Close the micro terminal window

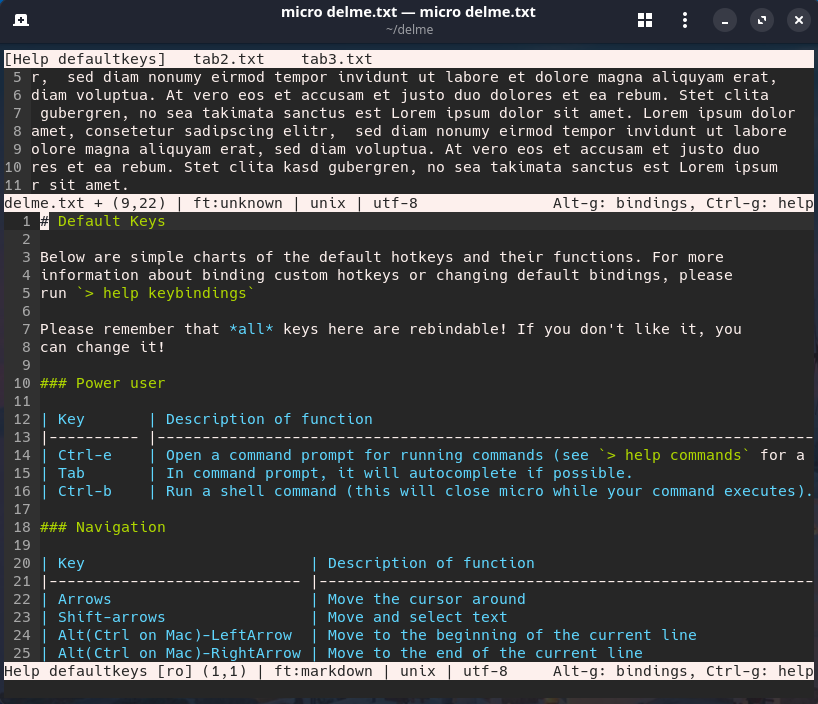click(798, 20)
